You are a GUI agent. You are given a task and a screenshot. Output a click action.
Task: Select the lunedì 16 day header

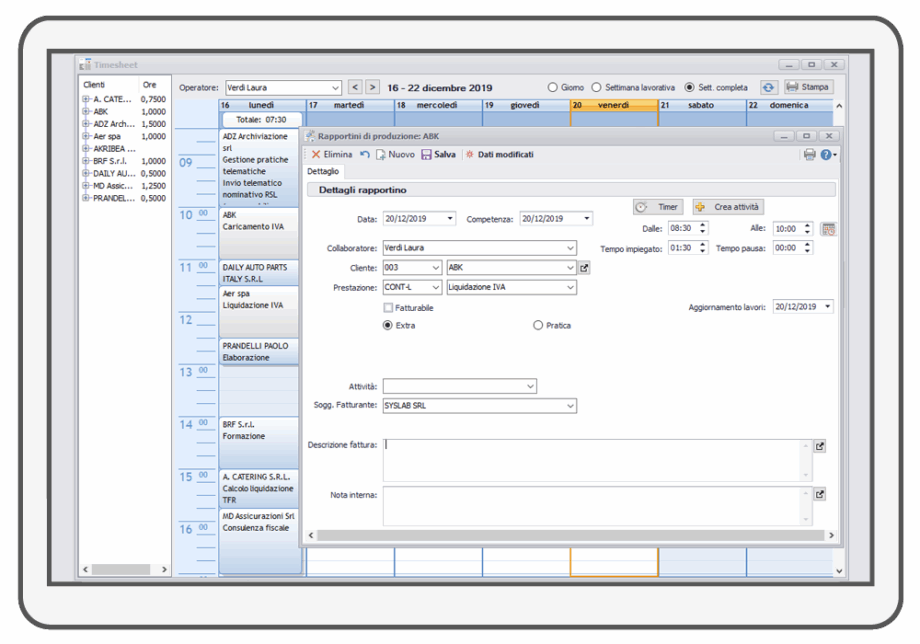click(x=262, y=105)
